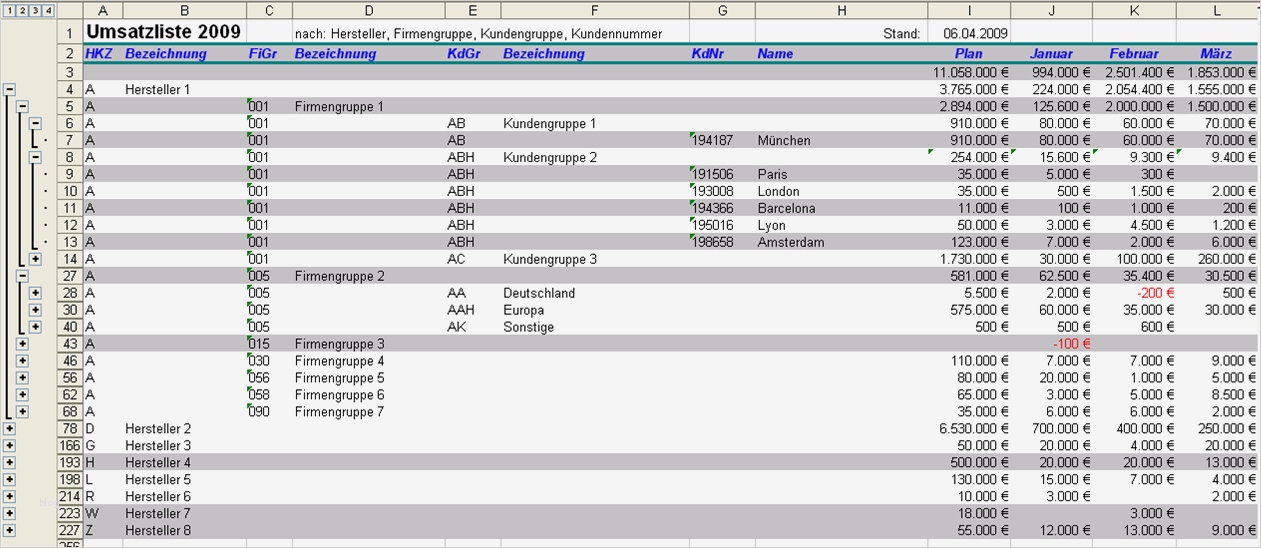Expand the Kundengruppe 3 group in row 14
The width and height of the screenshot is (1261, 548).
point(35,259)
